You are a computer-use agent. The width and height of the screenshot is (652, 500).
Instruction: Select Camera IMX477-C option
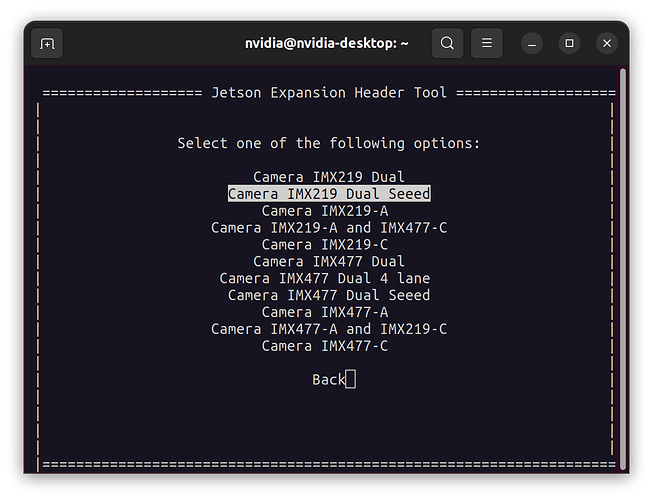tap(325, 346)
